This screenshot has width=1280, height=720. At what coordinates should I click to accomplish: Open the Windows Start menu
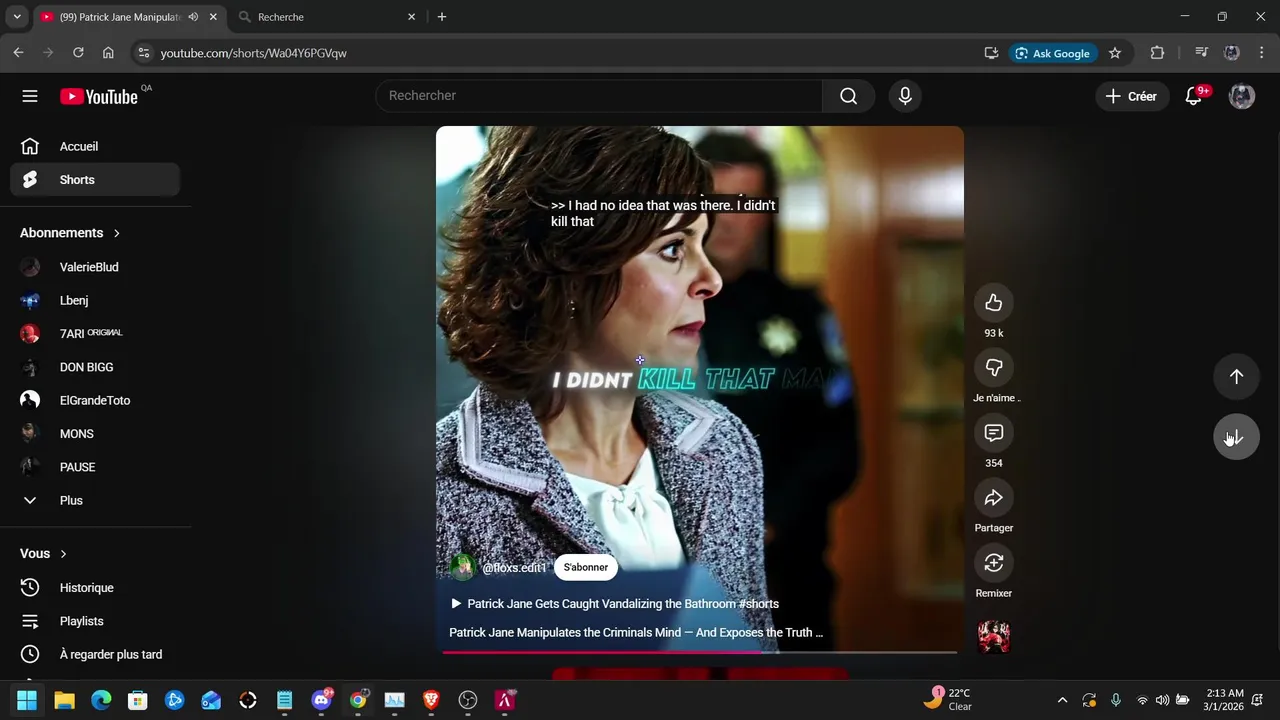click(x=27, y=700)
